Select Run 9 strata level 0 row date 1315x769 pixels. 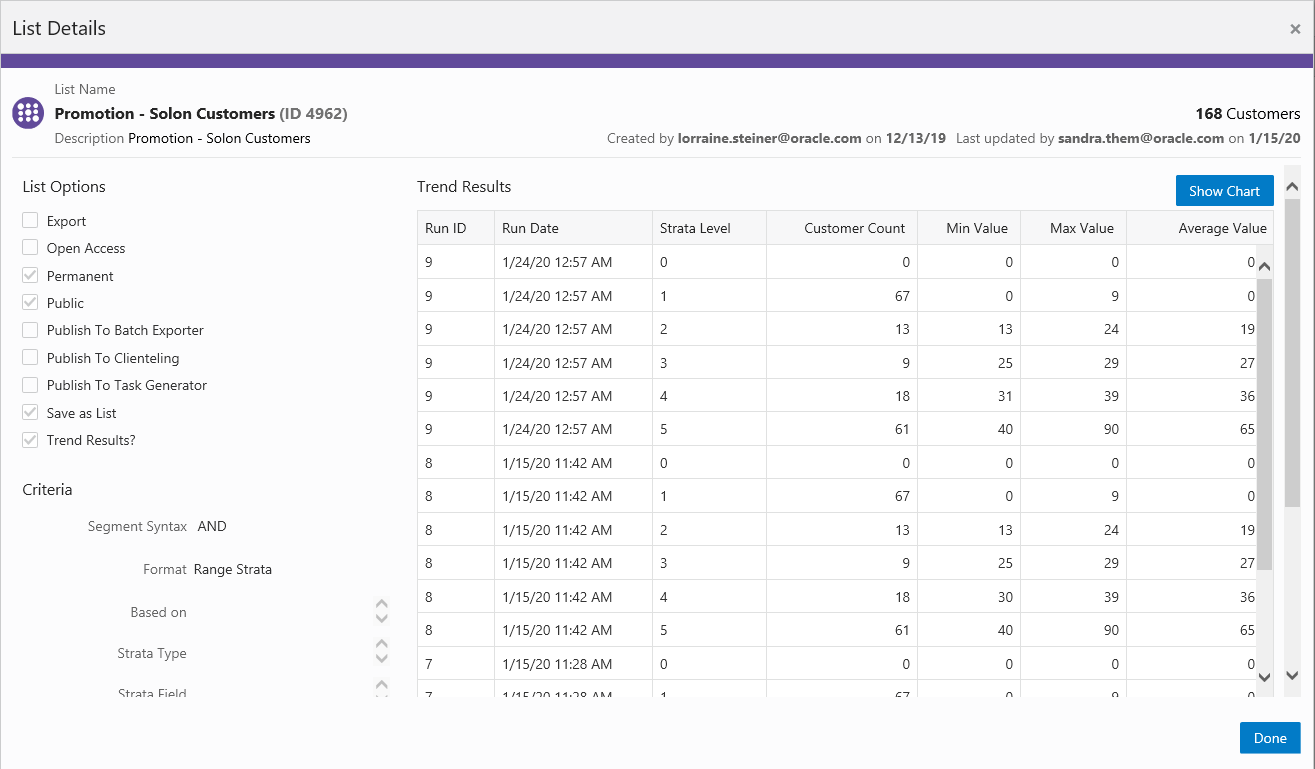pyautogui.click(x=557, y=262)
